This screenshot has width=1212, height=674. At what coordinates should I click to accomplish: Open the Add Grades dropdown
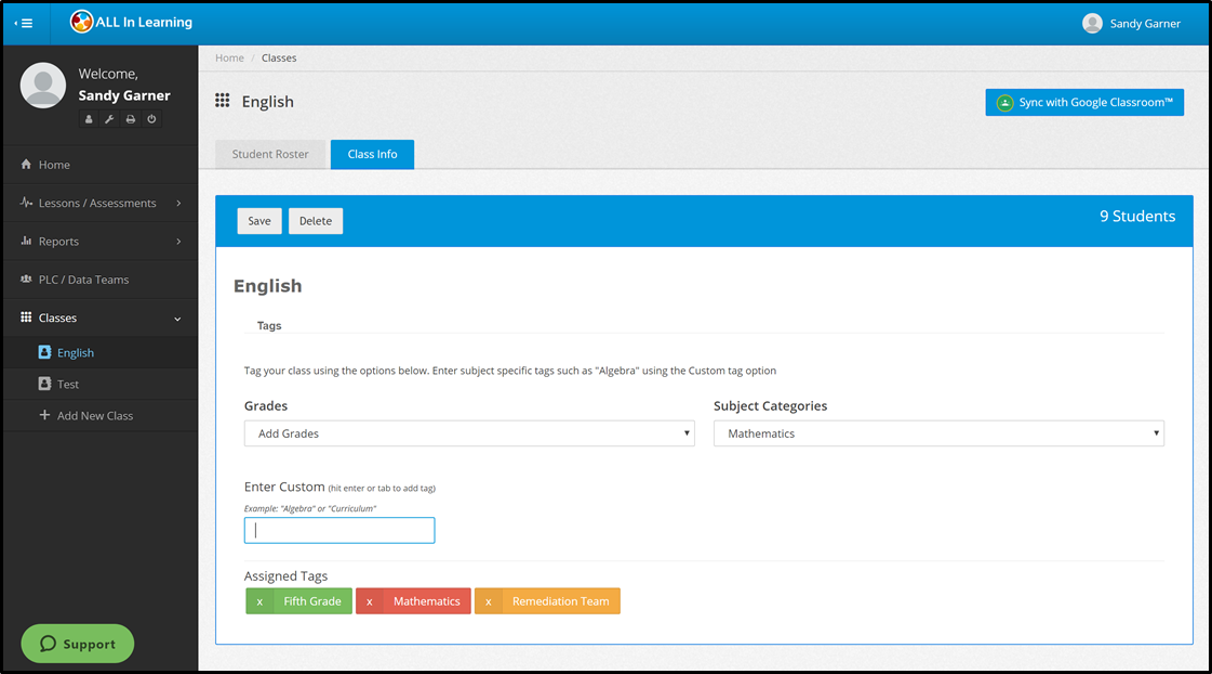(469, 434)
